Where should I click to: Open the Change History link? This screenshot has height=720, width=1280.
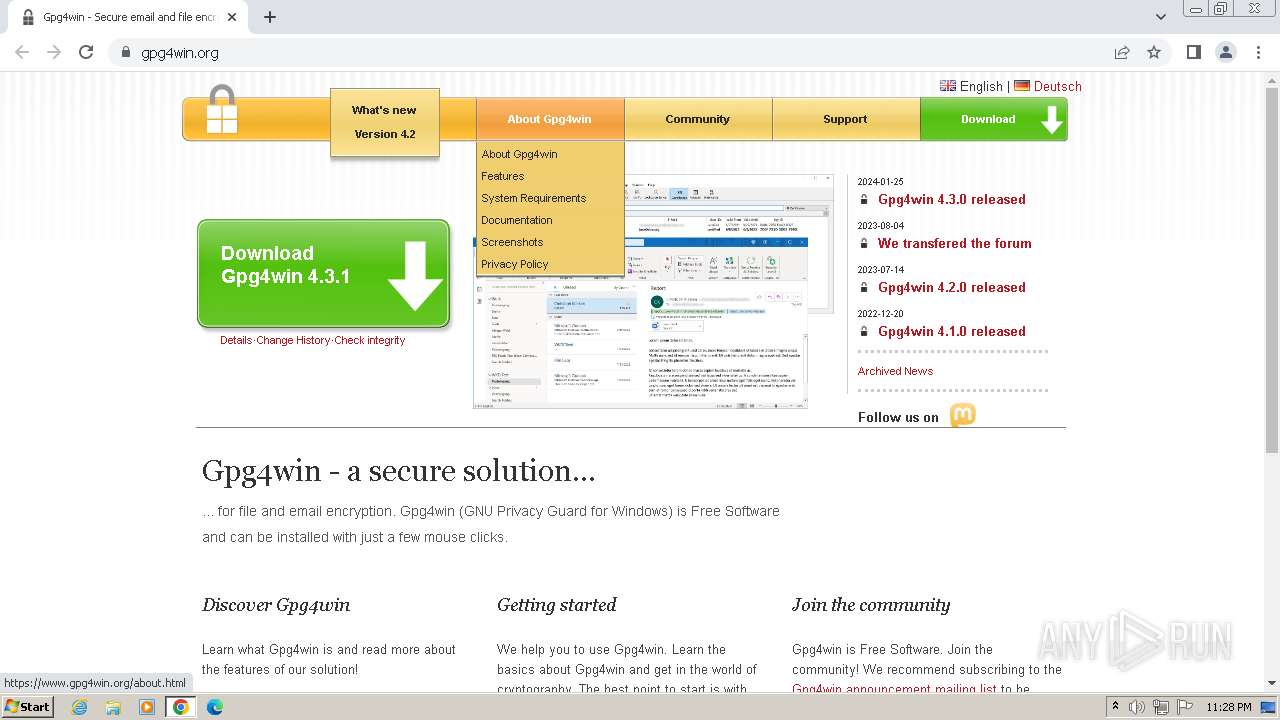(293, 340)
